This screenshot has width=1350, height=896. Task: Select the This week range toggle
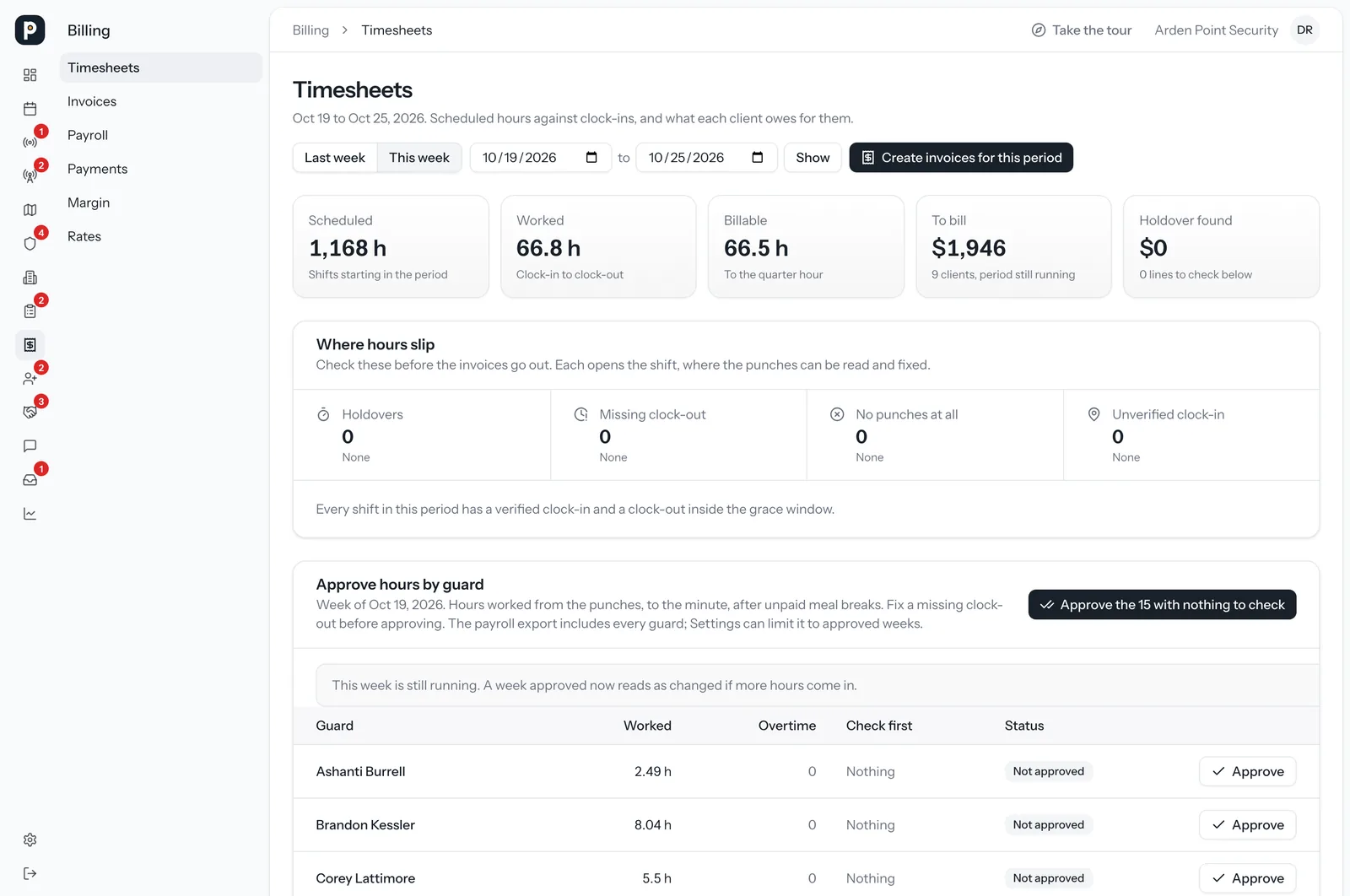point(419,158)
